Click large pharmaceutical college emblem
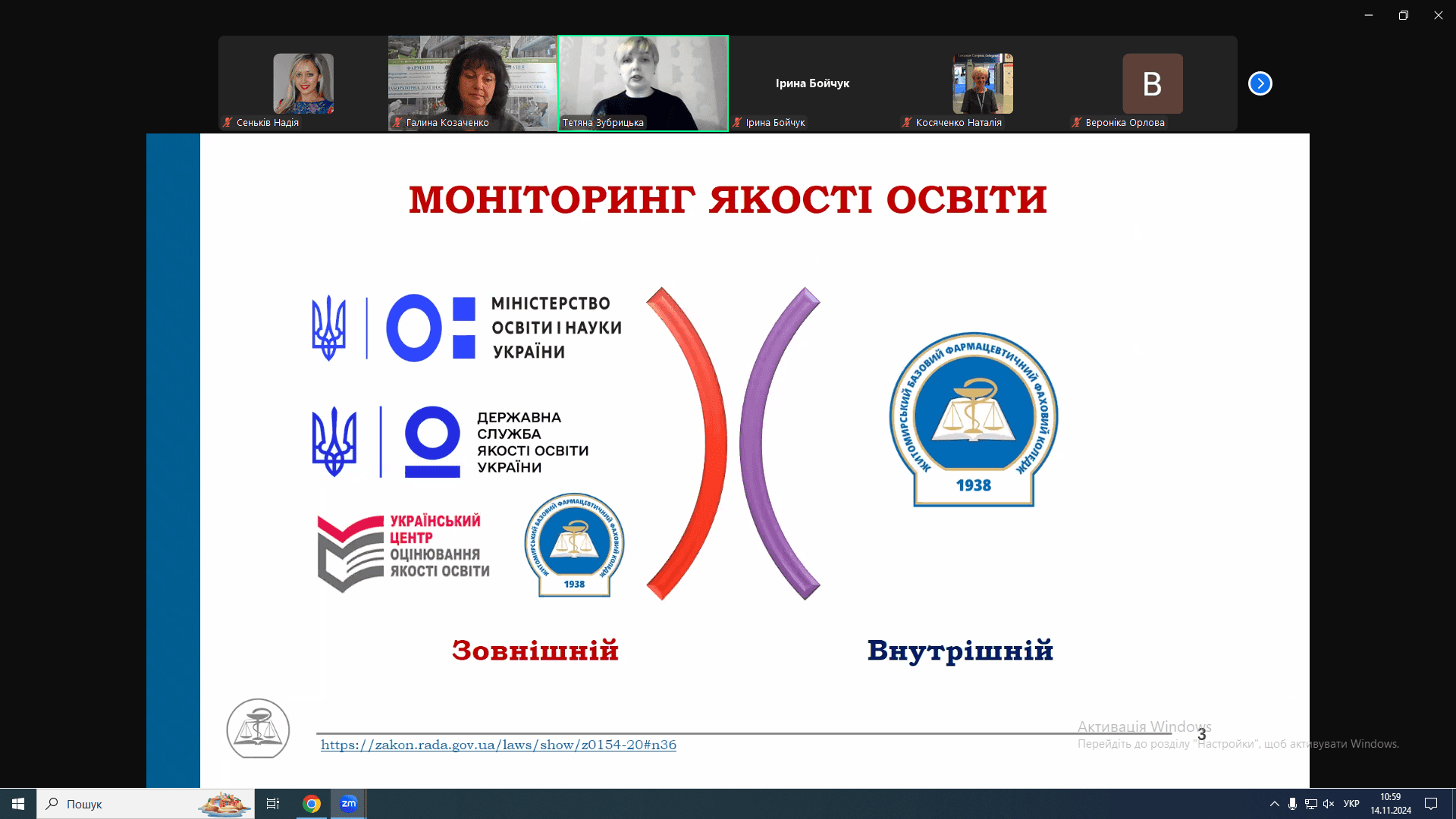 click(974, 419)
